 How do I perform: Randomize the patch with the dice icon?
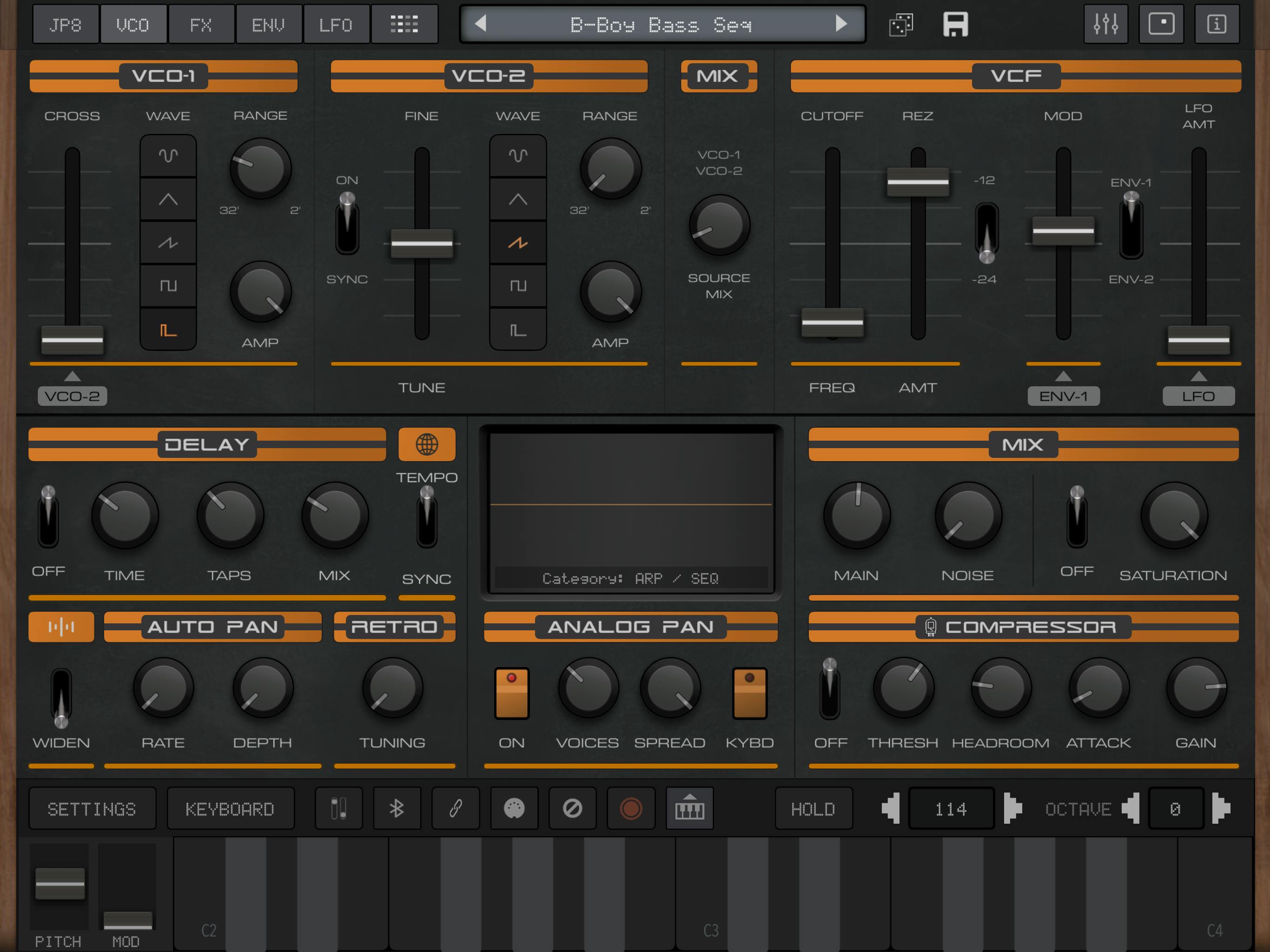(901, 25)
